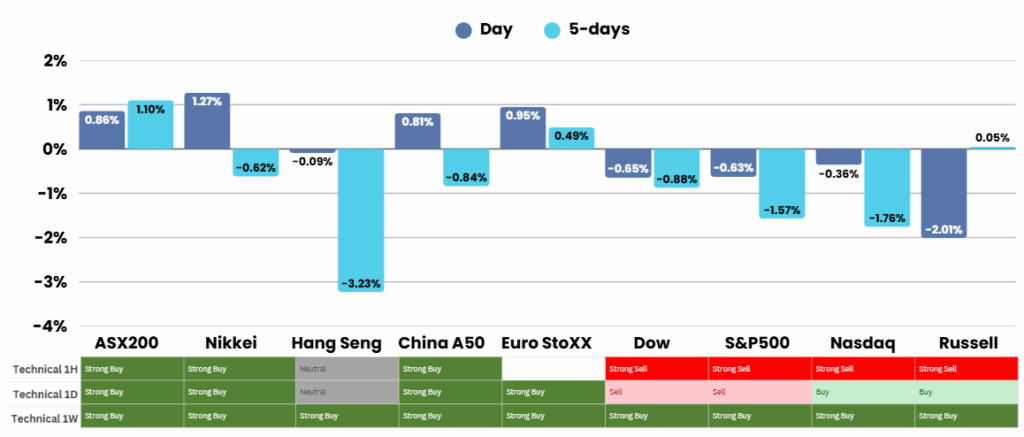The height and width of the screenshot is (437, 1024).
Task: Select the Technical 1H row label
Action: point(41,369)
